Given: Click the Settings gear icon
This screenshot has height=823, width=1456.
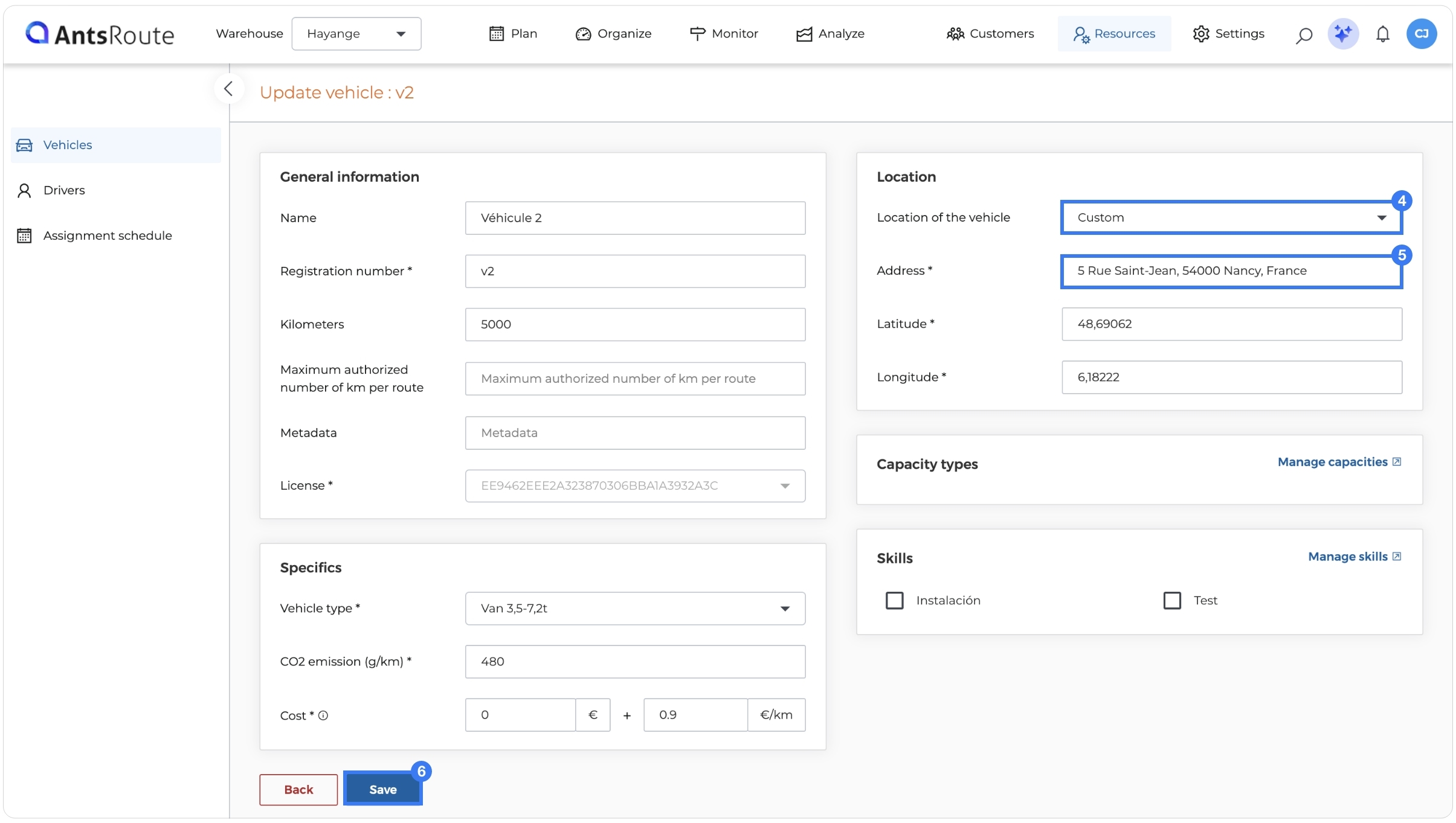Looking at the screenshot, I should (x=1201, y=34).
